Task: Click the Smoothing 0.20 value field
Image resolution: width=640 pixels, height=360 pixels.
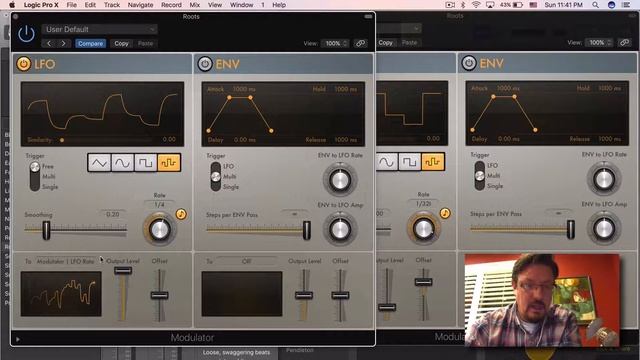Action: click(x=113, y=214)
